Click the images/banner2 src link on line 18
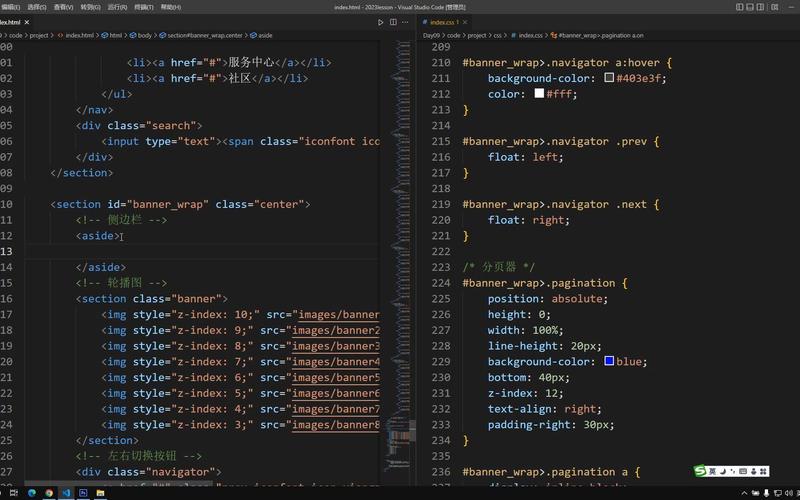 336,330
